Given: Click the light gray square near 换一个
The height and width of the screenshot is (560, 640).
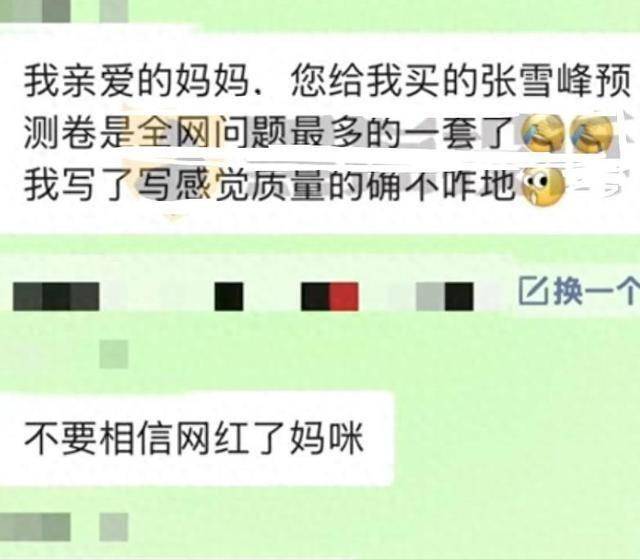Looking at the screenshot, I should tap(430, 296).
